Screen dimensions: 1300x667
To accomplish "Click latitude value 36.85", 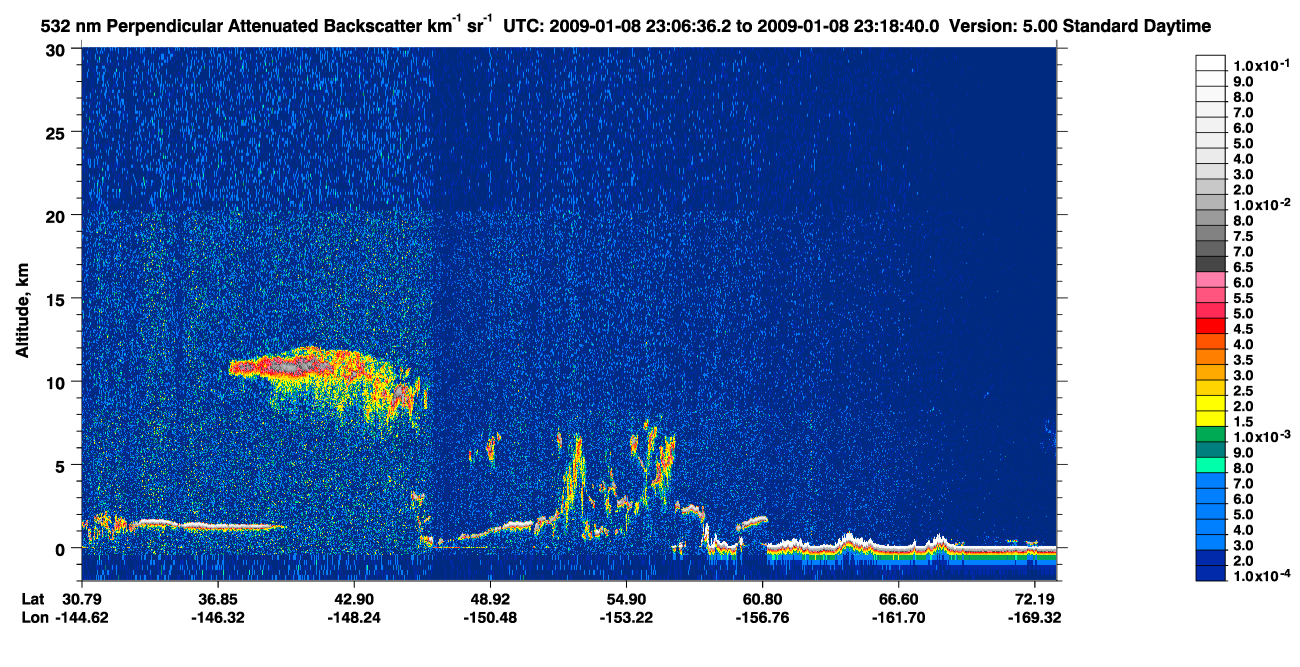I will tap(218, 599).
